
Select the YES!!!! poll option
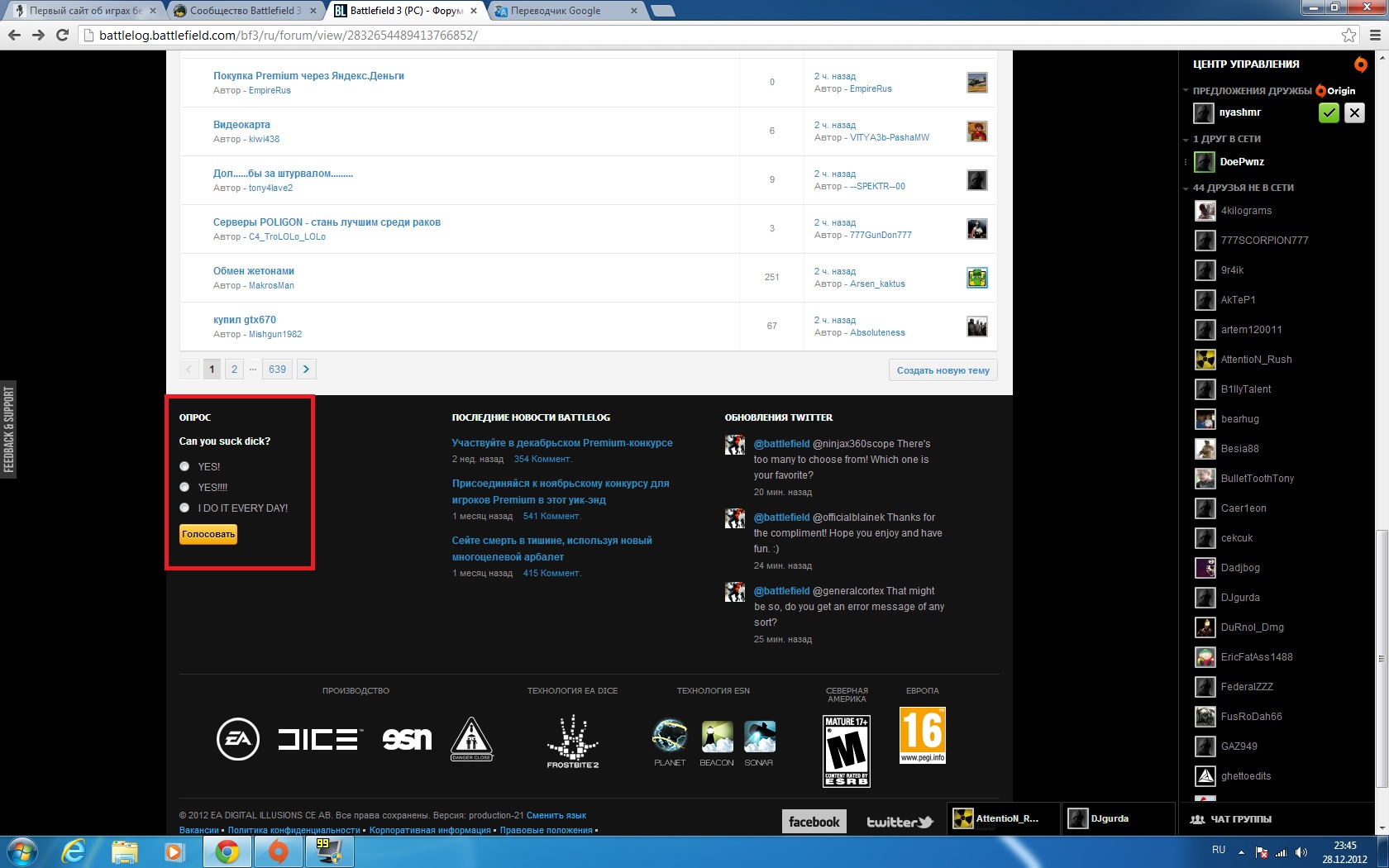(184, 487)
